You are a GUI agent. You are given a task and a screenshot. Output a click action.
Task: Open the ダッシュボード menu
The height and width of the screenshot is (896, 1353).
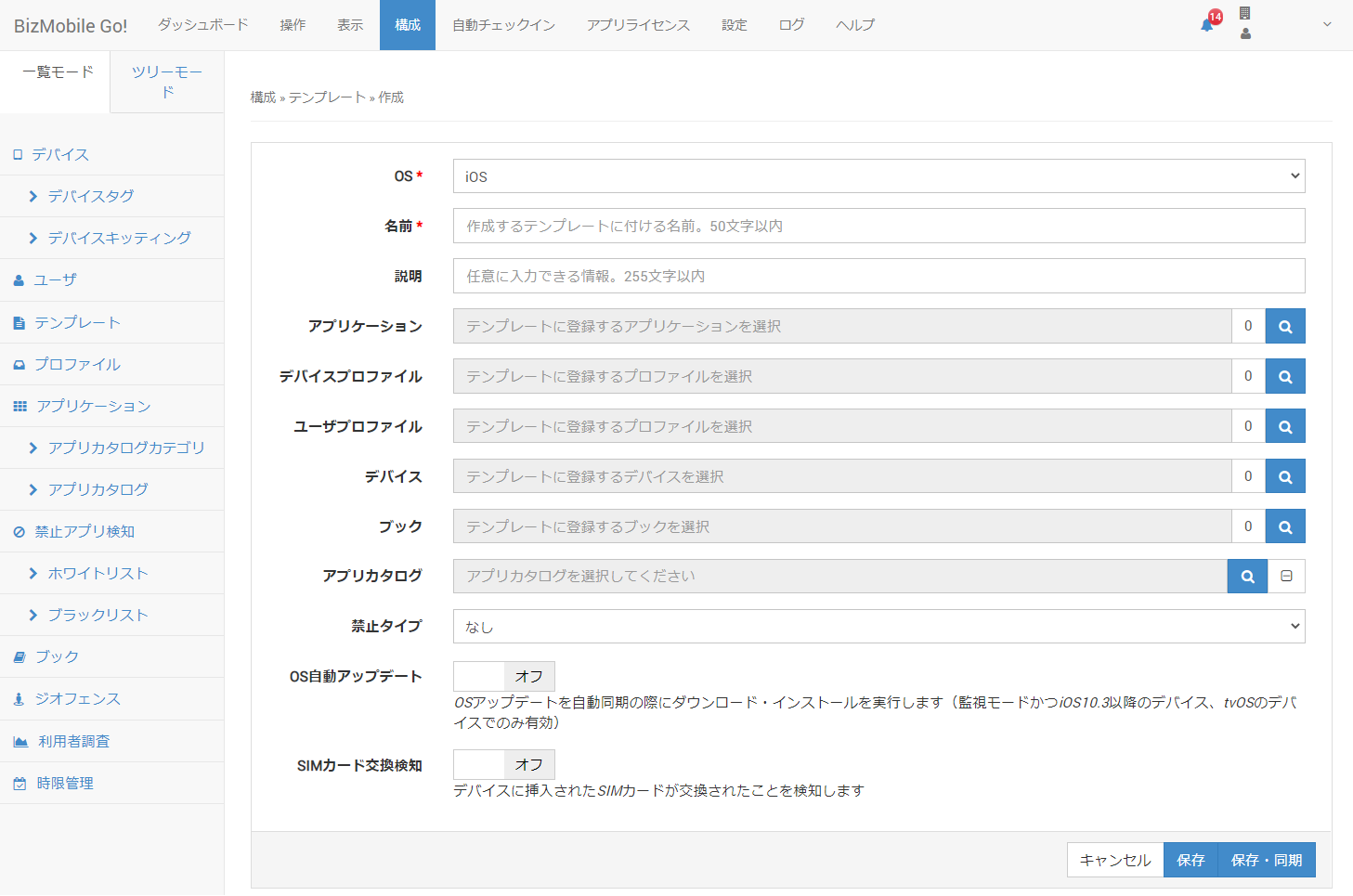tap(202, 25)
